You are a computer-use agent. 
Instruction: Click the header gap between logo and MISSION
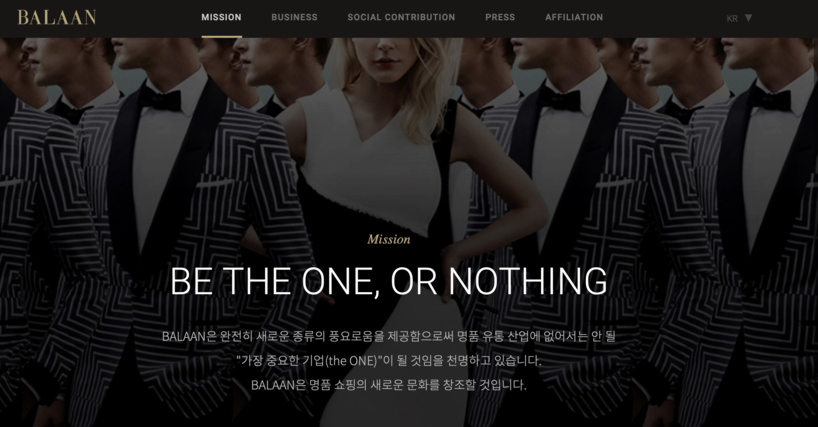pos(149,18)
